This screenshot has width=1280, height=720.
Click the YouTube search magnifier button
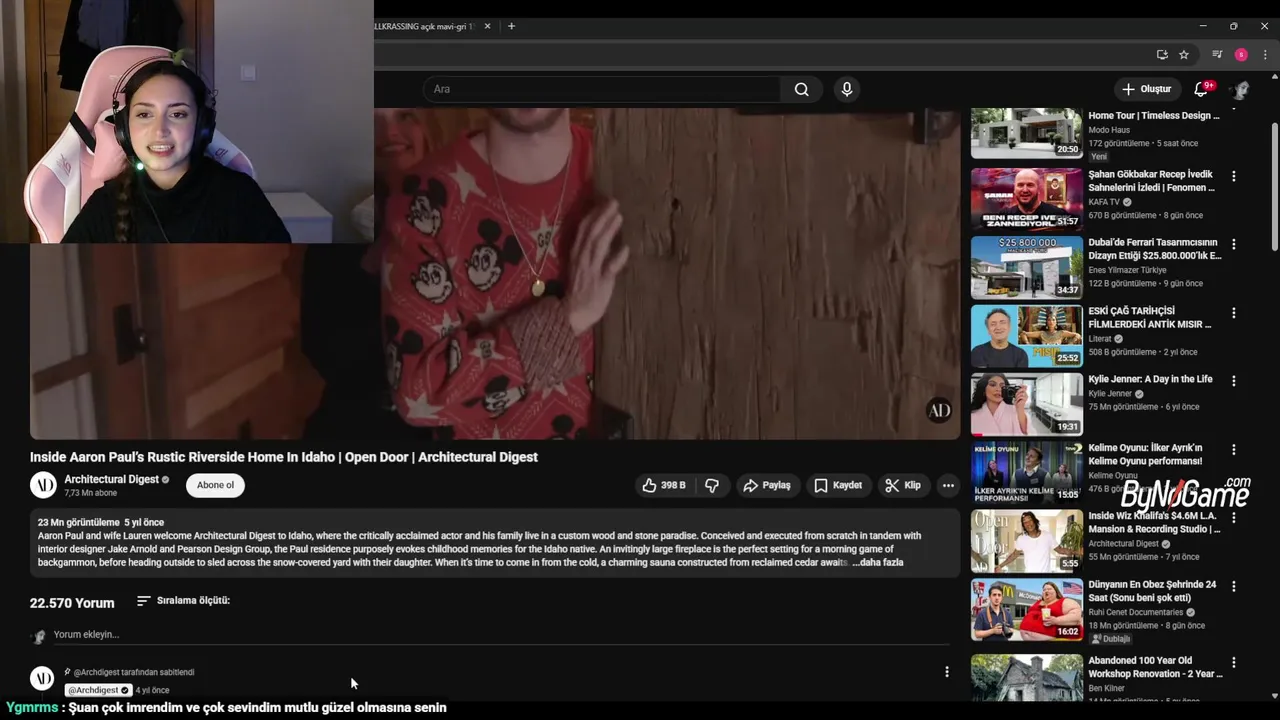801,89
